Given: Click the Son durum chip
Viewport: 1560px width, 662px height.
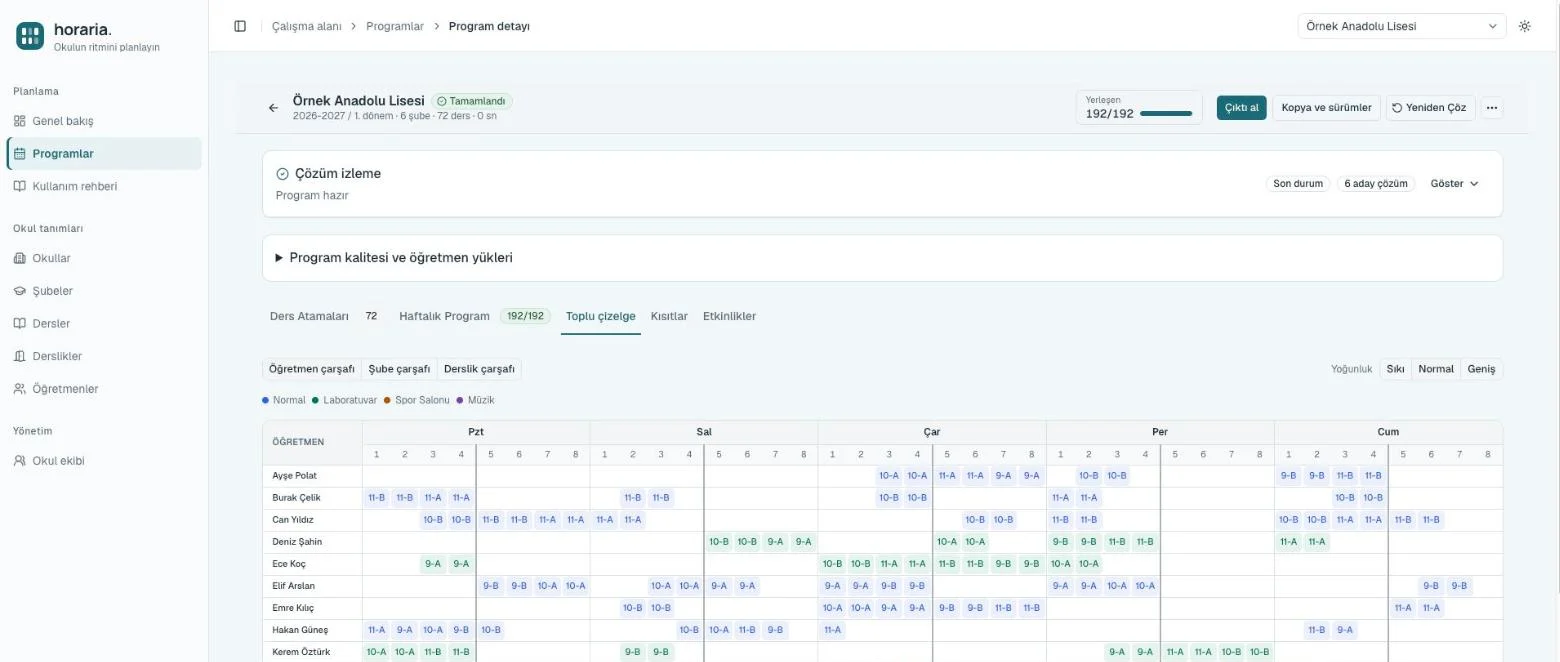Looking at the screenshot, I should click(x=1298, y=184).
